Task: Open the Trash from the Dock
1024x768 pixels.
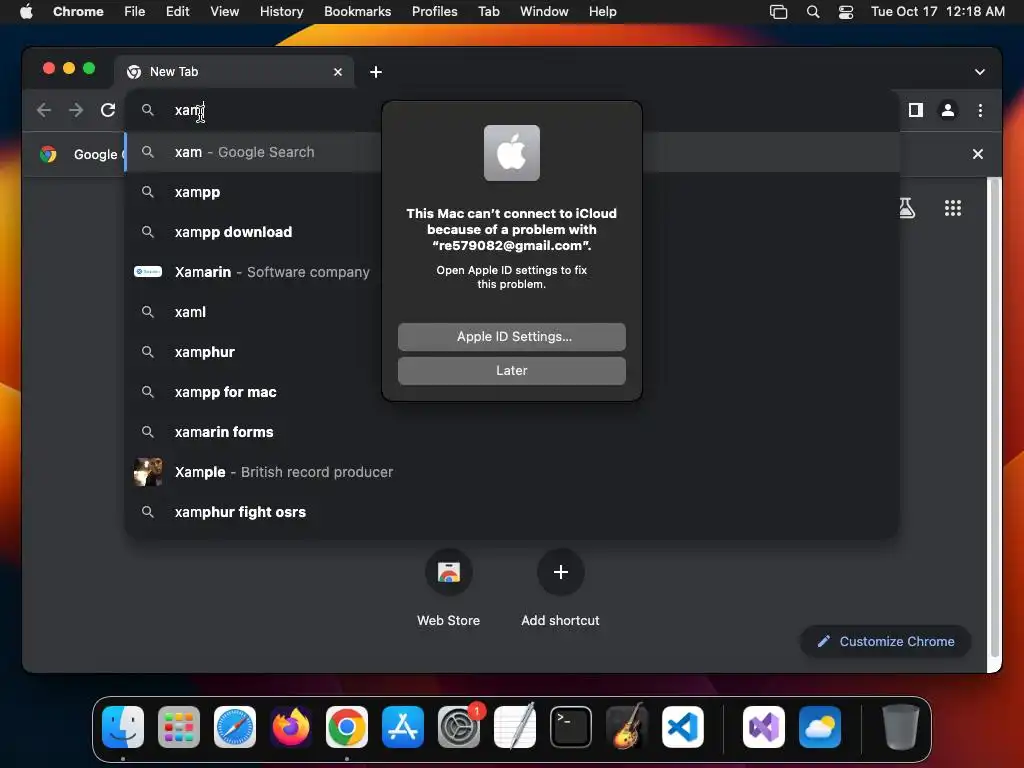Action: pyautogui.click(x=901, y=727)
